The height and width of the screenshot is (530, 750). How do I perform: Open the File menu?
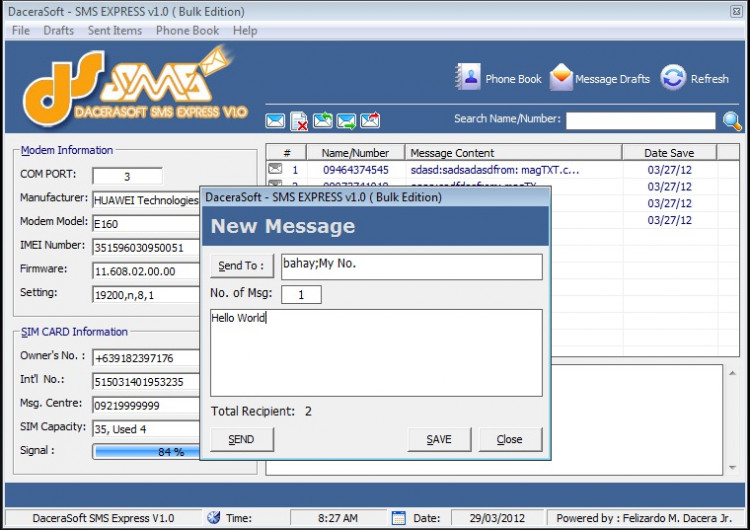coord(20,31)
